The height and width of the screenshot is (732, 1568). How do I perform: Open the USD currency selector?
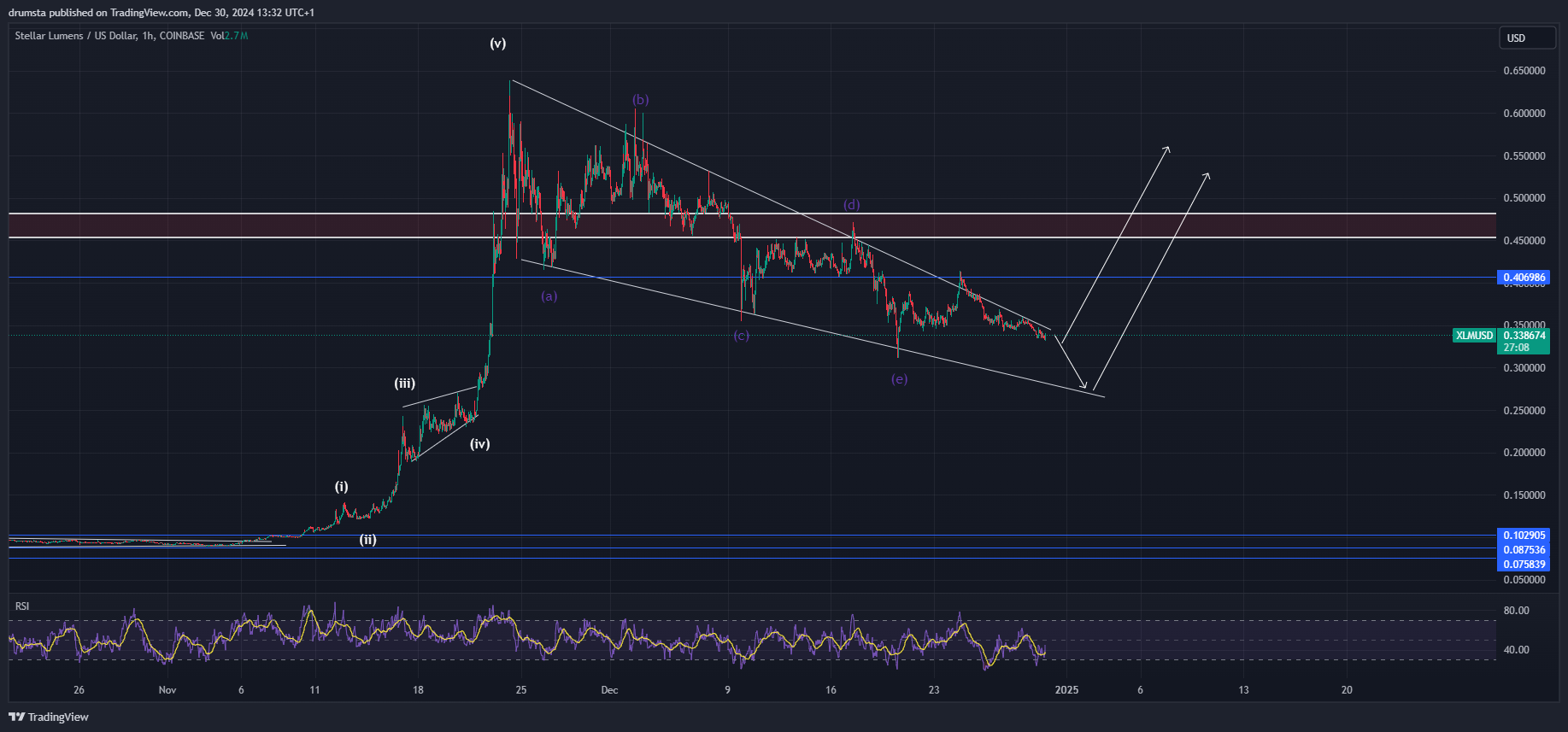click(x=1528, y=38)
